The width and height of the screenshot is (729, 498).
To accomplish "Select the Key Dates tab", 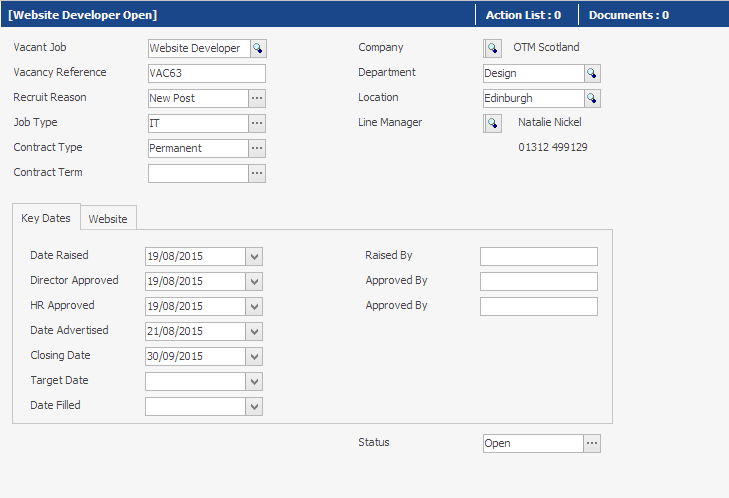I will tap(46, 217).
